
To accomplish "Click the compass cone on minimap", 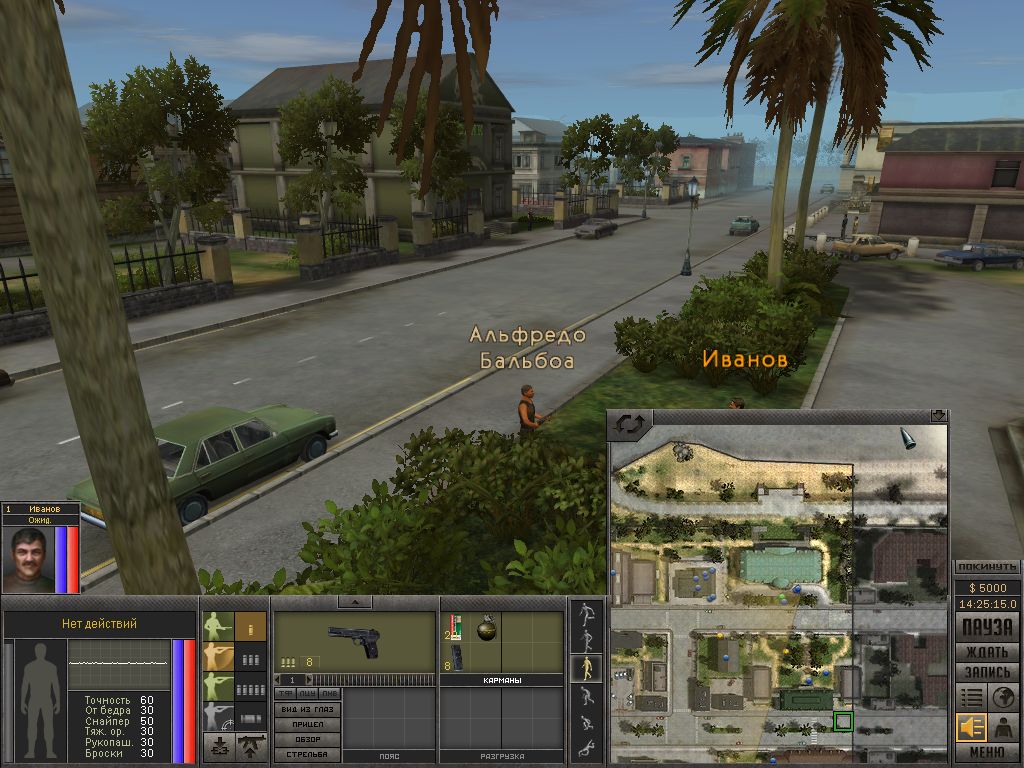I will point(907,438).
